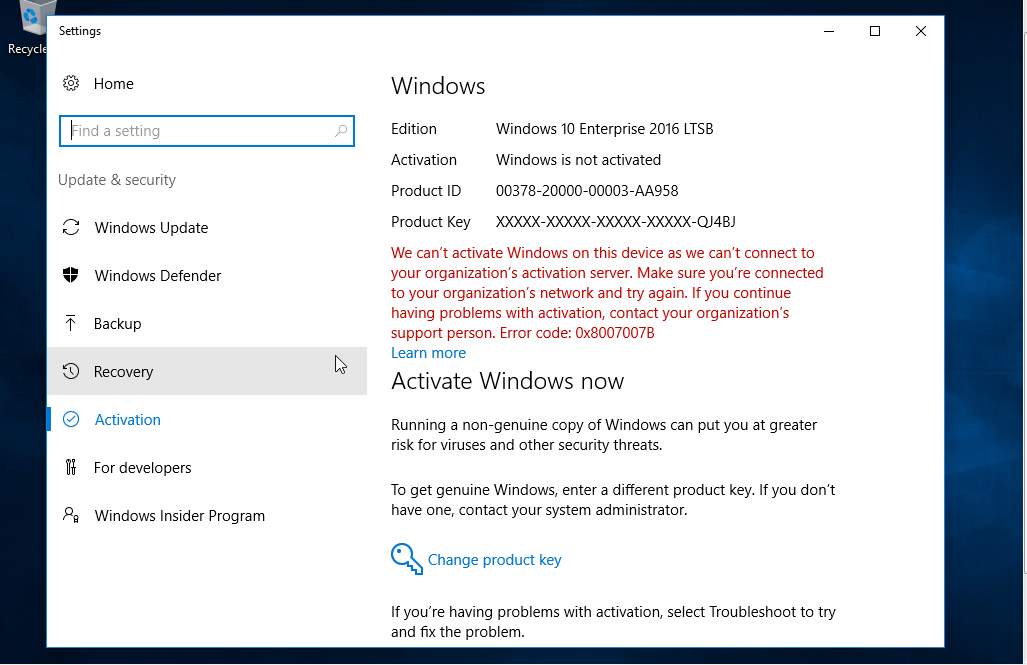Go to Windows Defender settings
The image size is (1027, 665).
pos(207,275)
